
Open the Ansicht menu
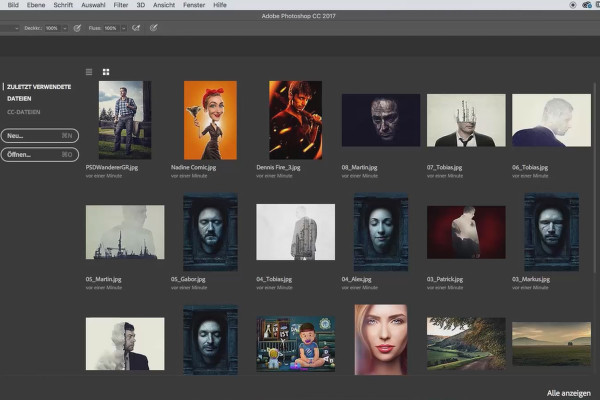click(164, 5)
